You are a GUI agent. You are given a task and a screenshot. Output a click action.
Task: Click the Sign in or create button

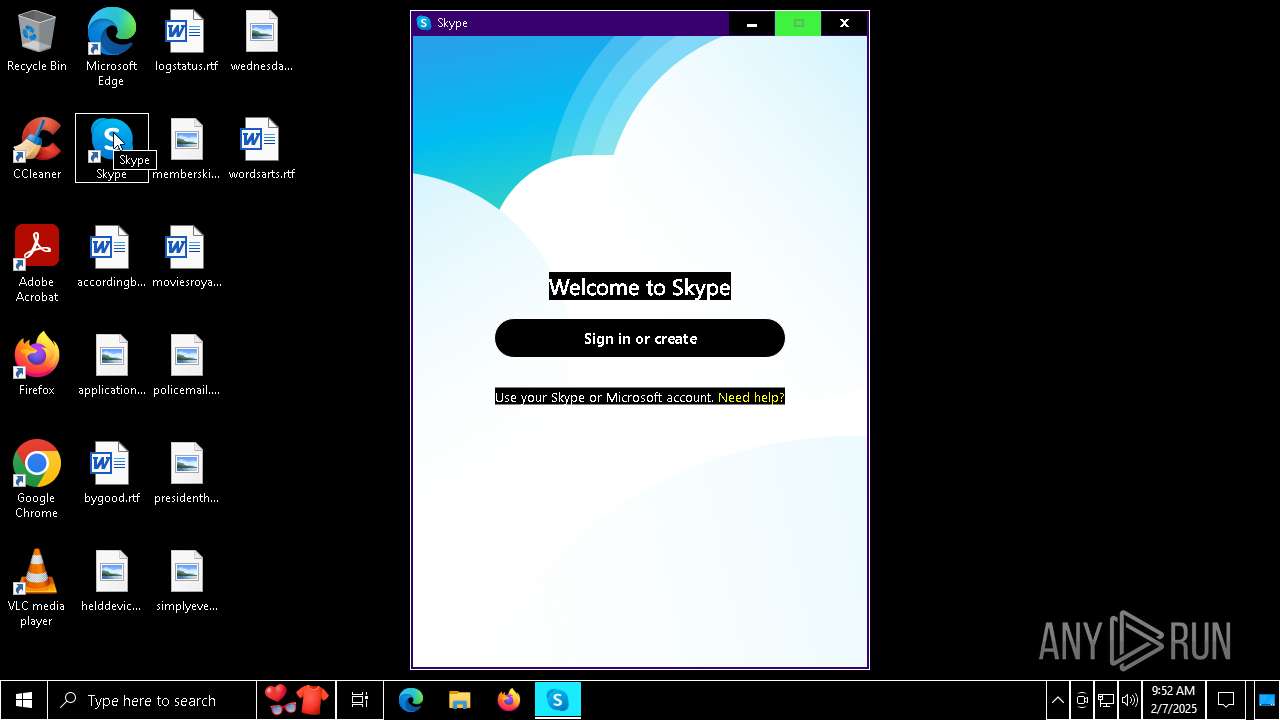(640, 338)
